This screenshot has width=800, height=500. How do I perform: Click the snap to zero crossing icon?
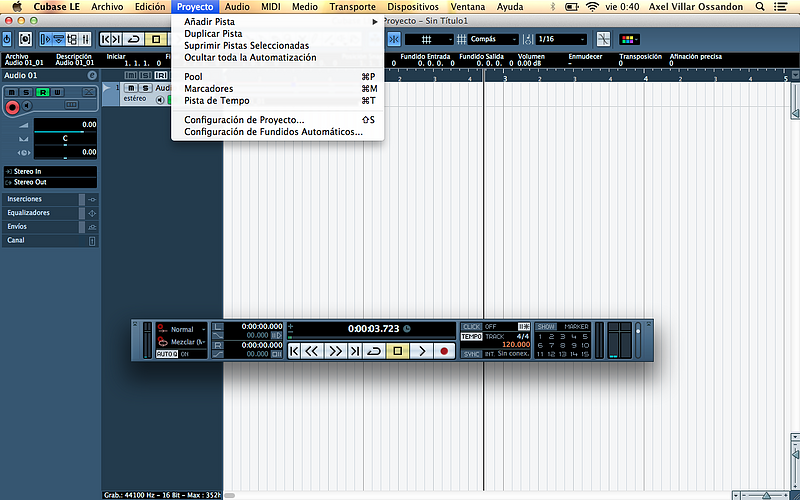tap(604, 39)
